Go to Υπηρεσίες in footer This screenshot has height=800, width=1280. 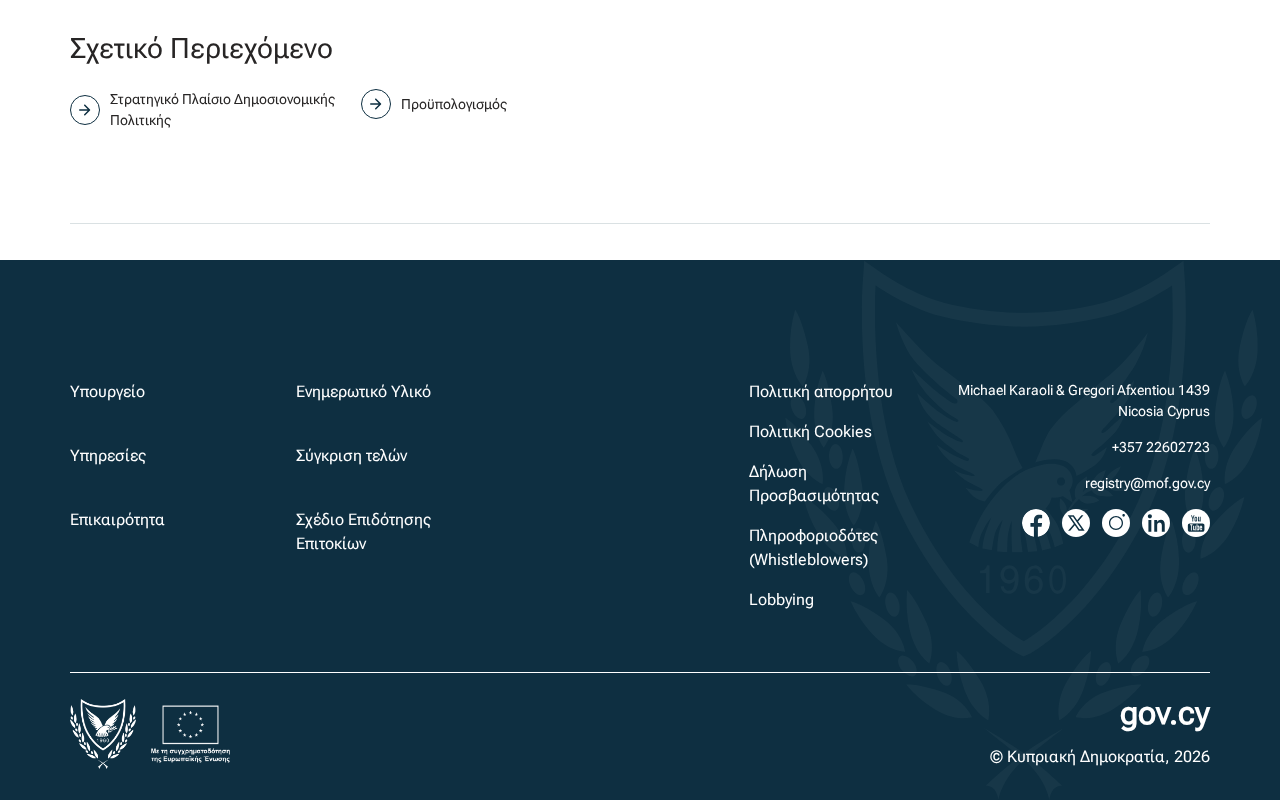click(108, 456)
